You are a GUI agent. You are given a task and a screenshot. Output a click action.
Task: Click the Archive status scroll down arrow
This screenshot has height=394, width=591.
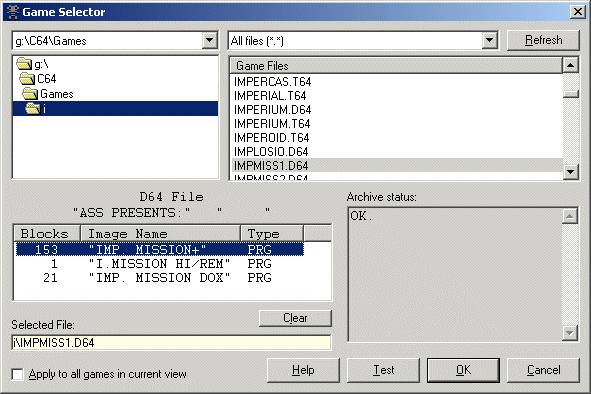click(x=570, y=333)
